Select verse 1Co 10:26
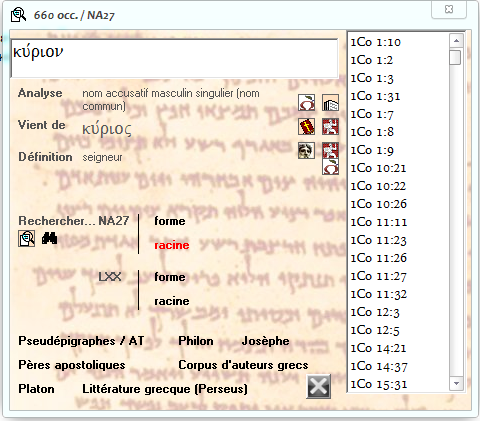The height and width of the screenshot is (421, 480). [379, 204]
